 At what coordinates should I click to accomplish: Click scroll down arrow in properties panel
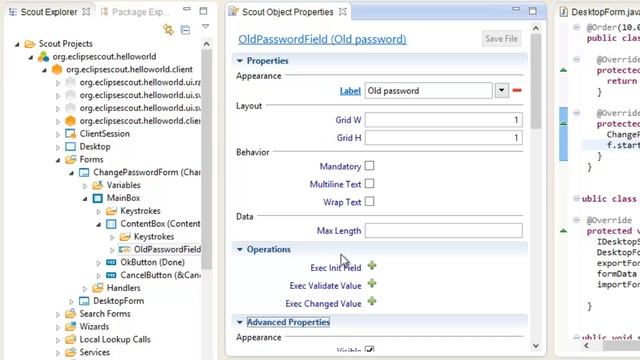(x=536, y=346)
